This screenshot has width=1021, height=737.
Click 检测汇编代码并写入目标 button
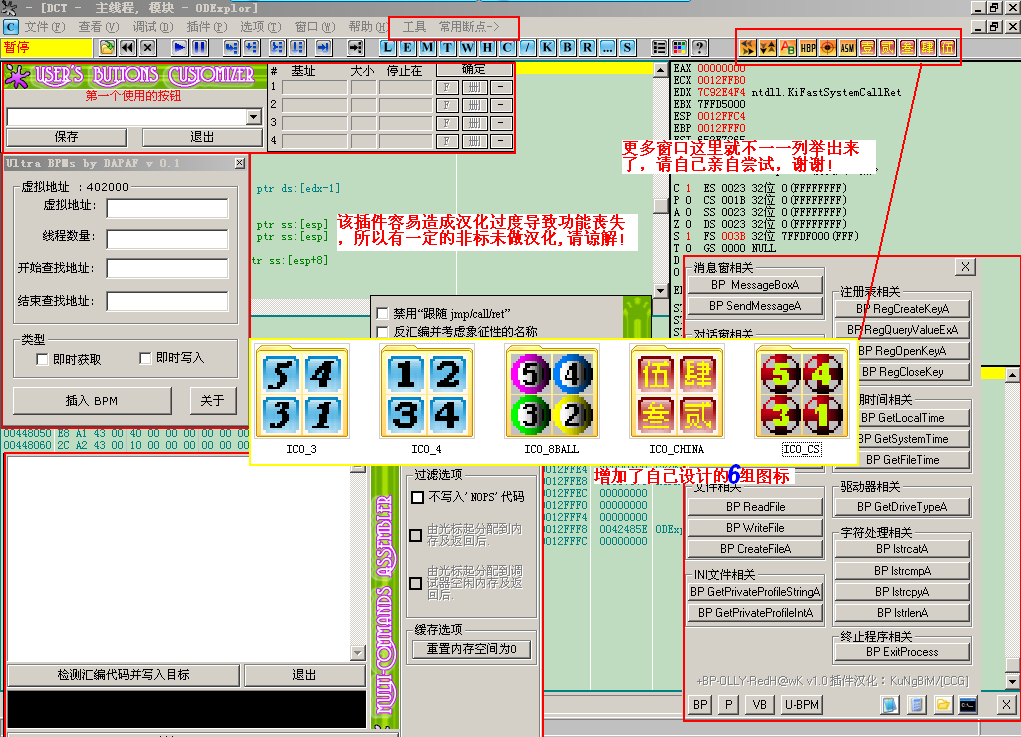pos(123,675)
